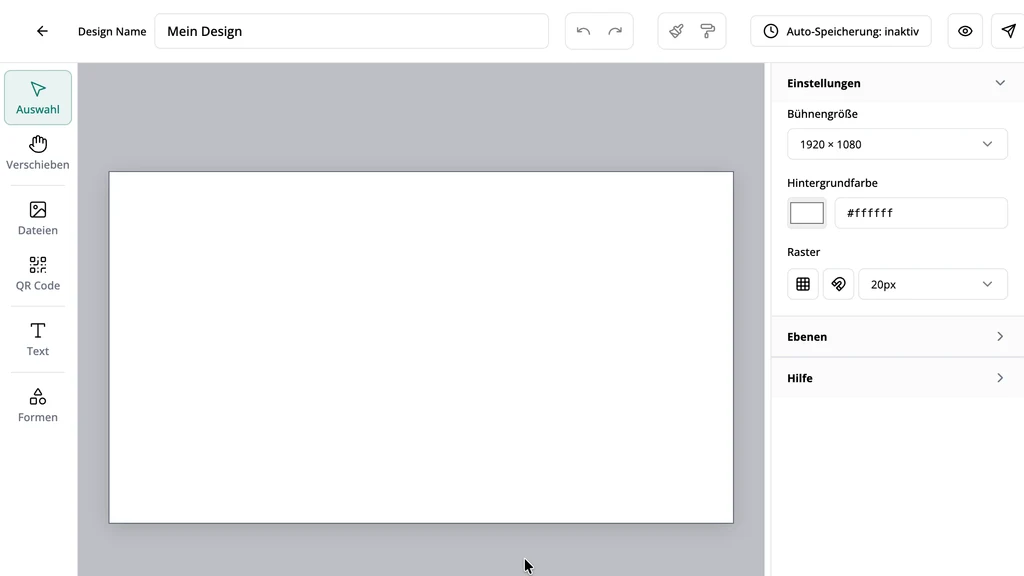The height and width of the screenshot is (576, 1024).
Task: Click the paintbrush copy-style icon
Action: pyautogui.click(x=677, y=31)
